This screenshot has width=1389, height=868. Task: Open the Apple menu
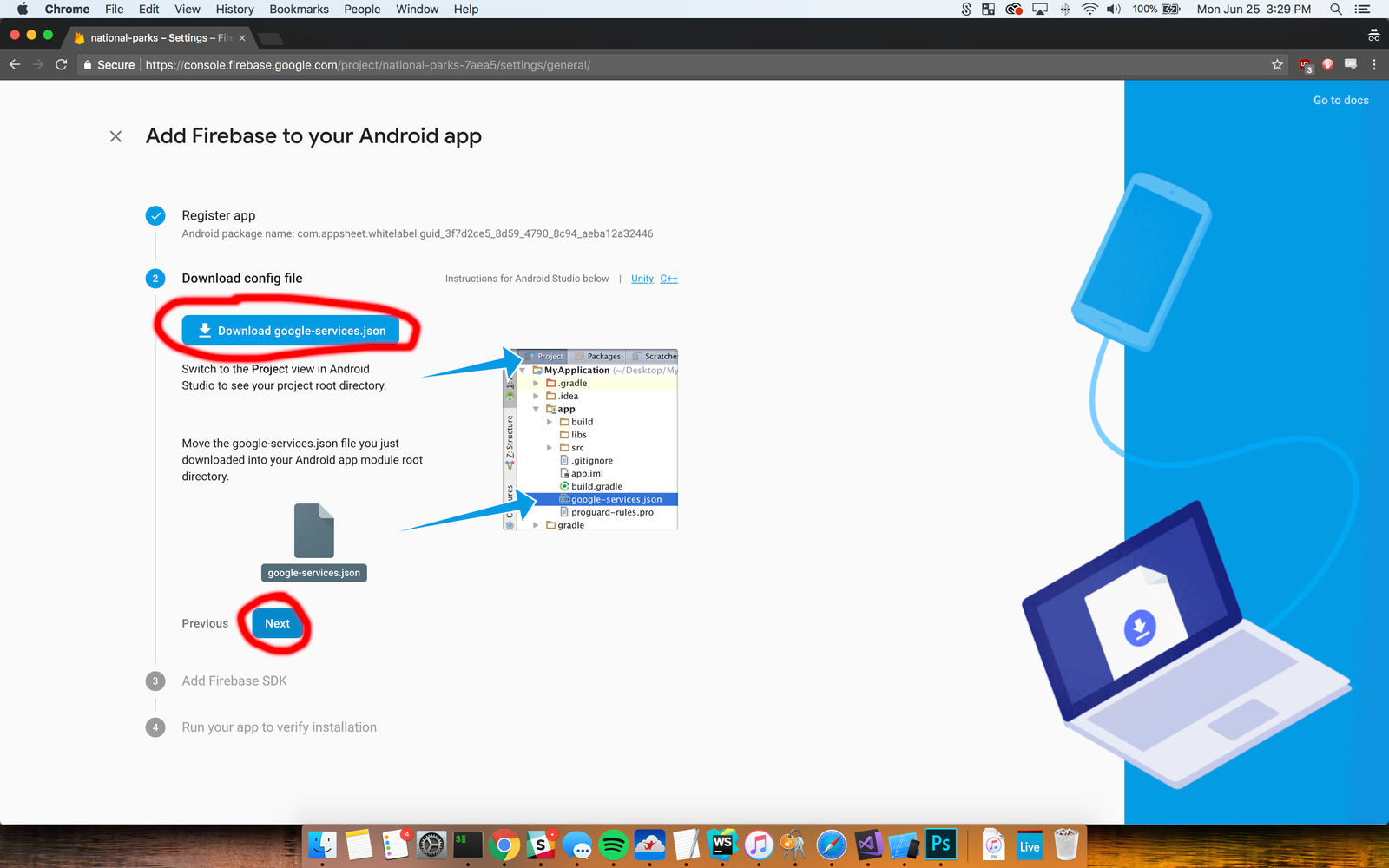[x=23, y=9]
